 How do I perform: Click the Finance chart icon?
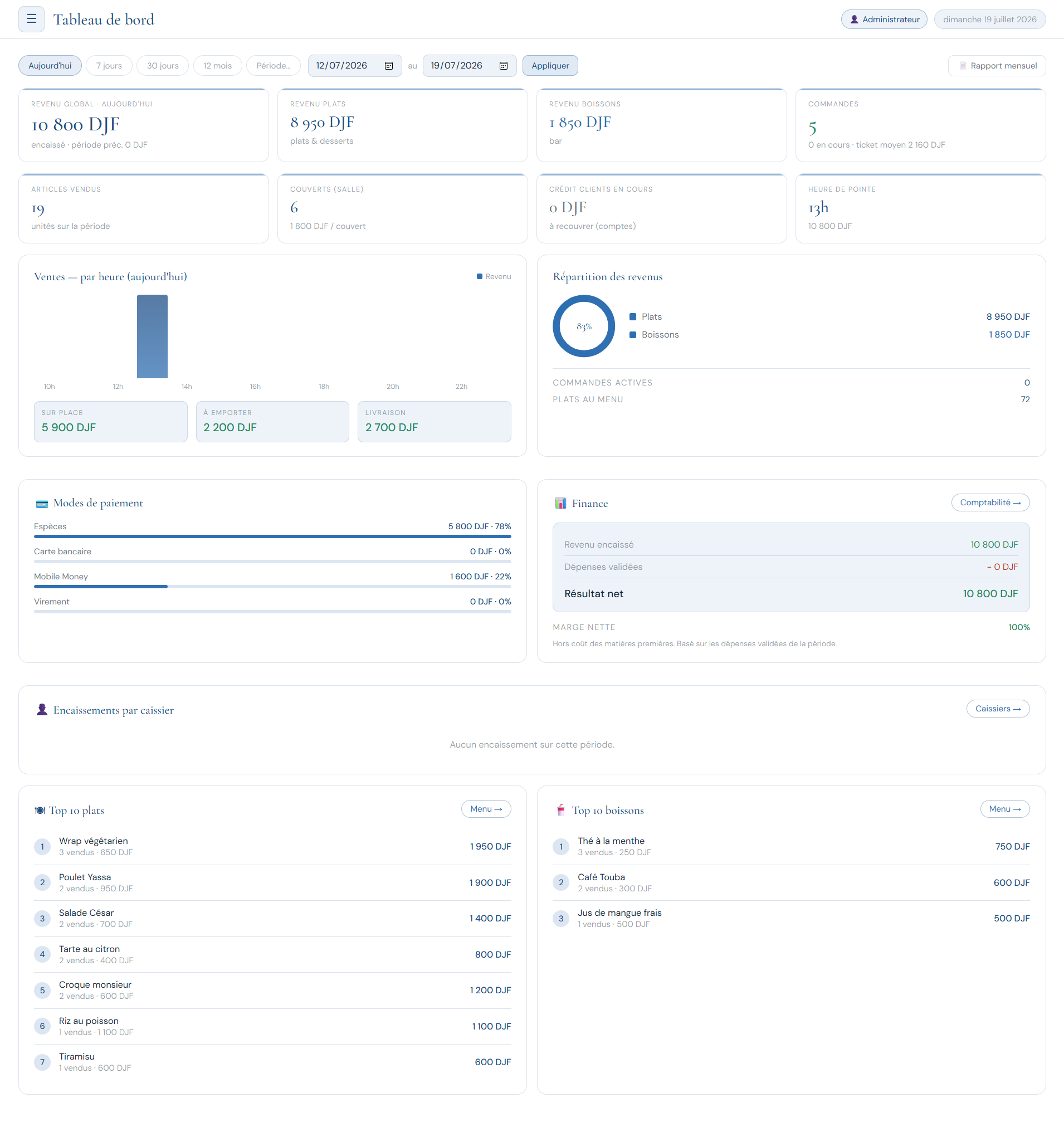click(x=560, y=503)
